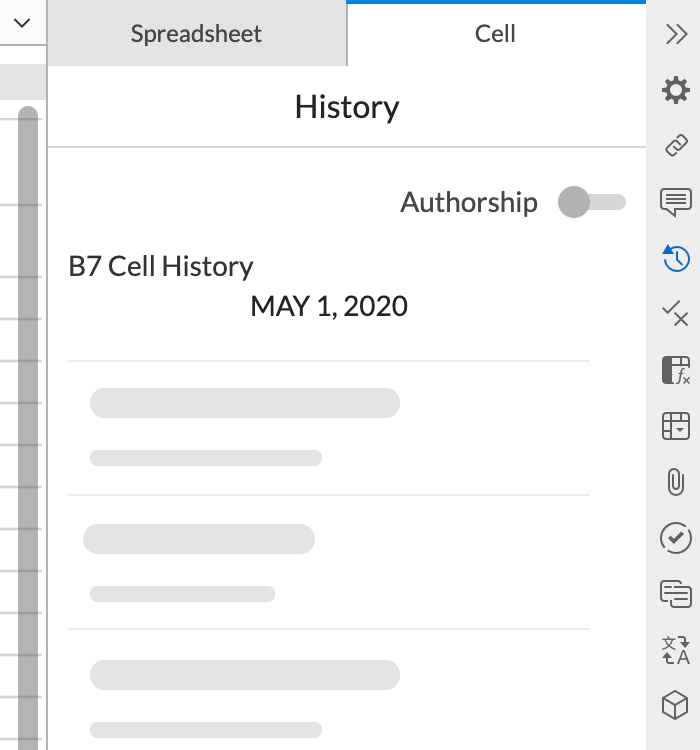Select the second history entry placeholder
Viewport: 700px width, 750px height.
pos(328,562)
